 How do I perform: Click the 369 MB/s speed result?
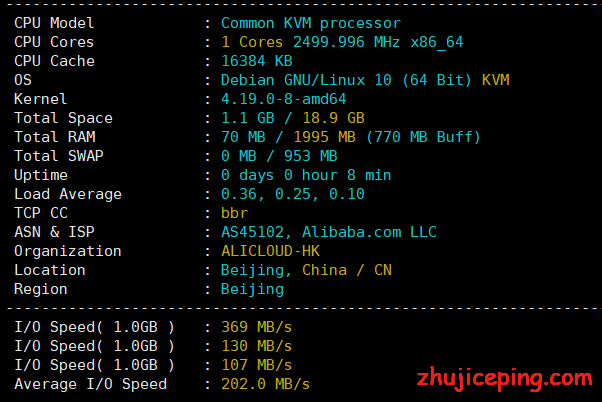tap(256, 327)
